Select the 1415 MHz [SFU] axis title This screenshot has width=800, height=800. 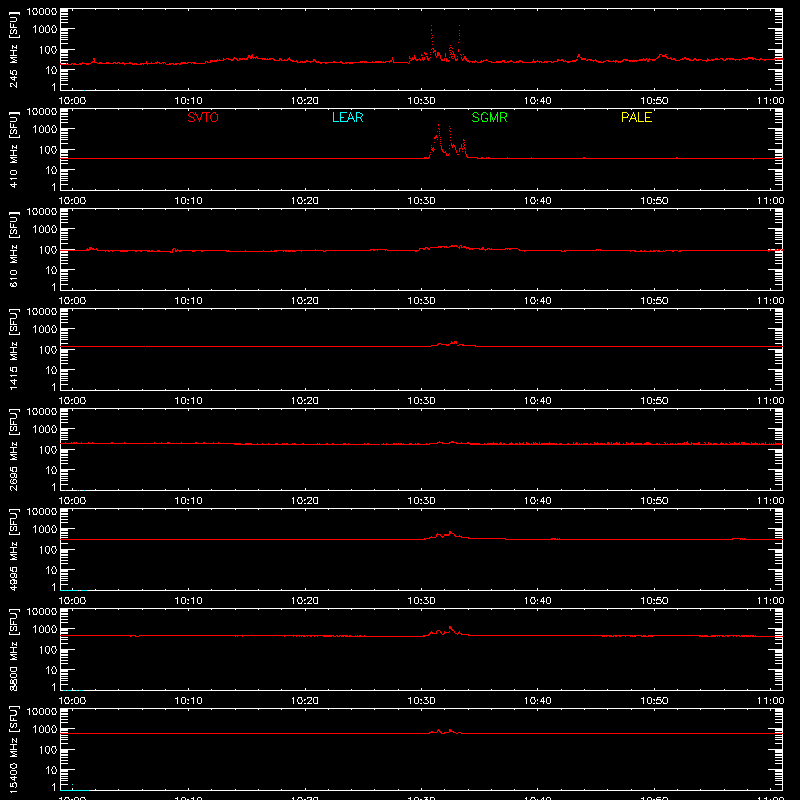coord(14,349)
